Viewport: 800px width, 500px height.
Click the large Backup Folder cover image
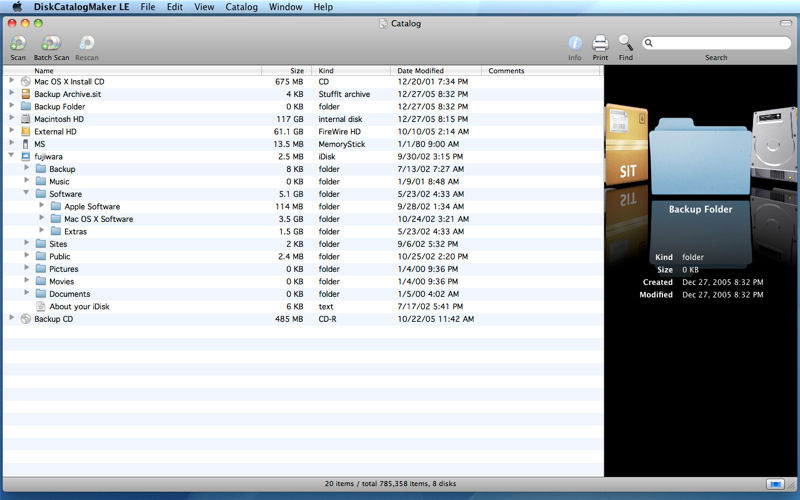701,156
